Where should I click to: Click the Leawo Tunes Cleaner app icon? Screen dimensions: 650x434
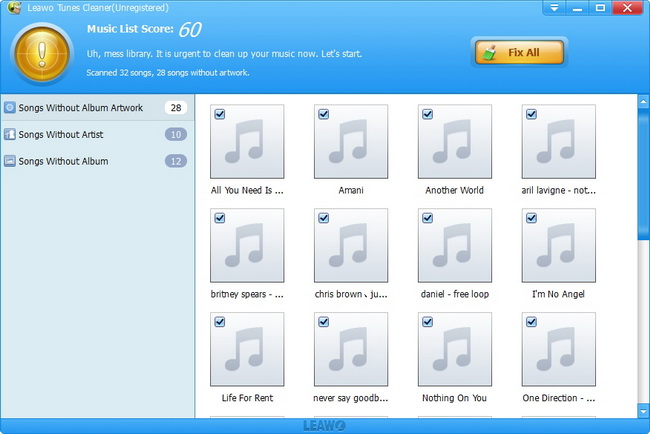click(14, 7)
